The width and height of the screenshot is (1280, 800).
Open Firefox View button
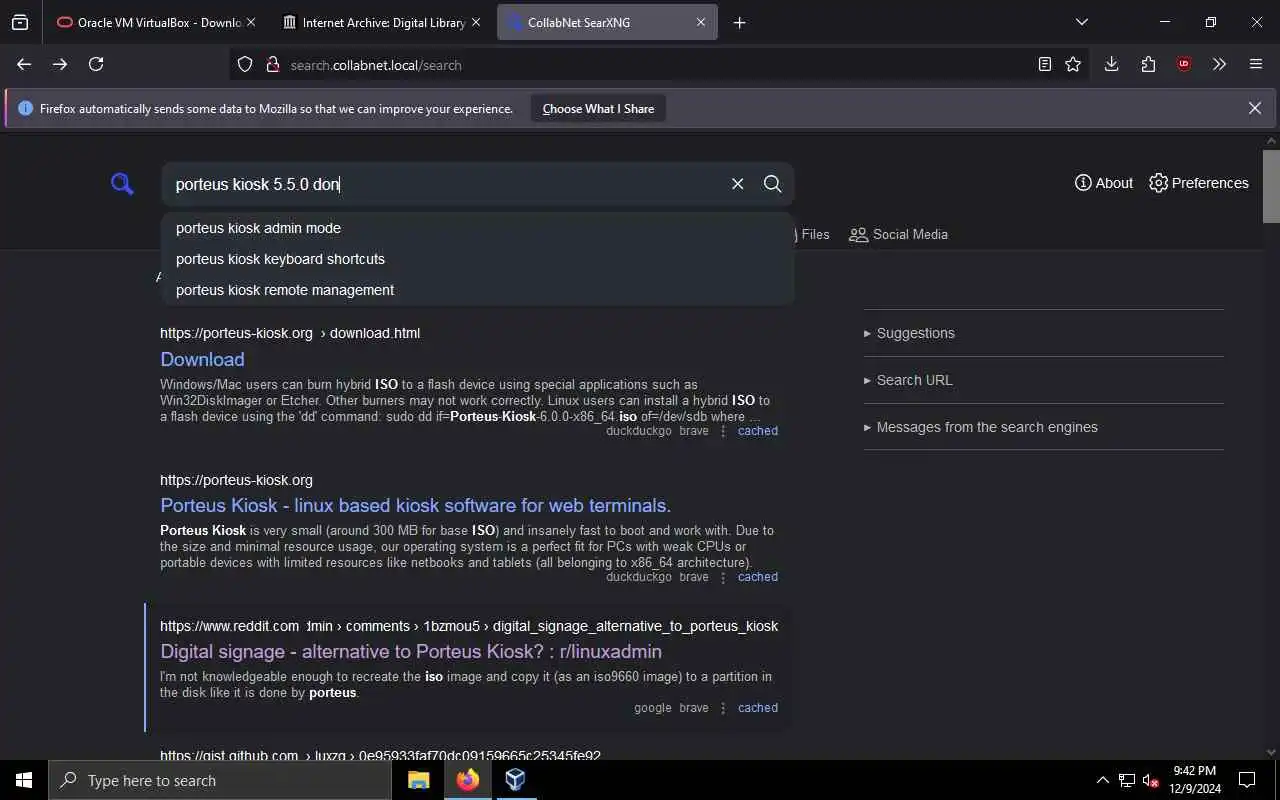coord(20,22)
